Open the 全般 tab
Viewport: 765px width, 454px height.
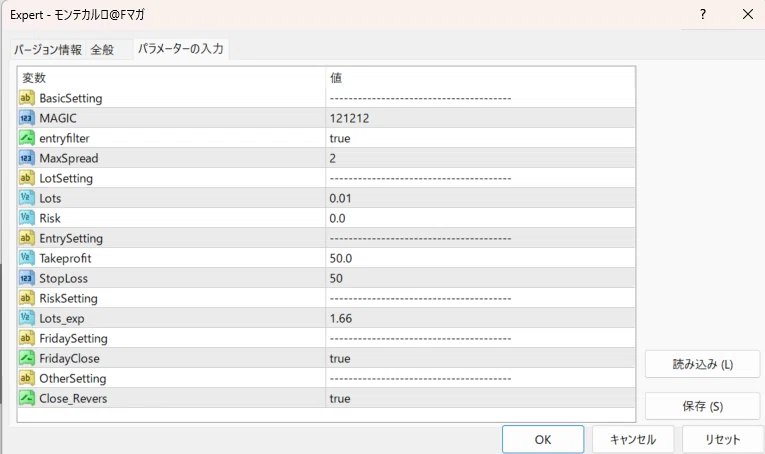click(102, 50)
